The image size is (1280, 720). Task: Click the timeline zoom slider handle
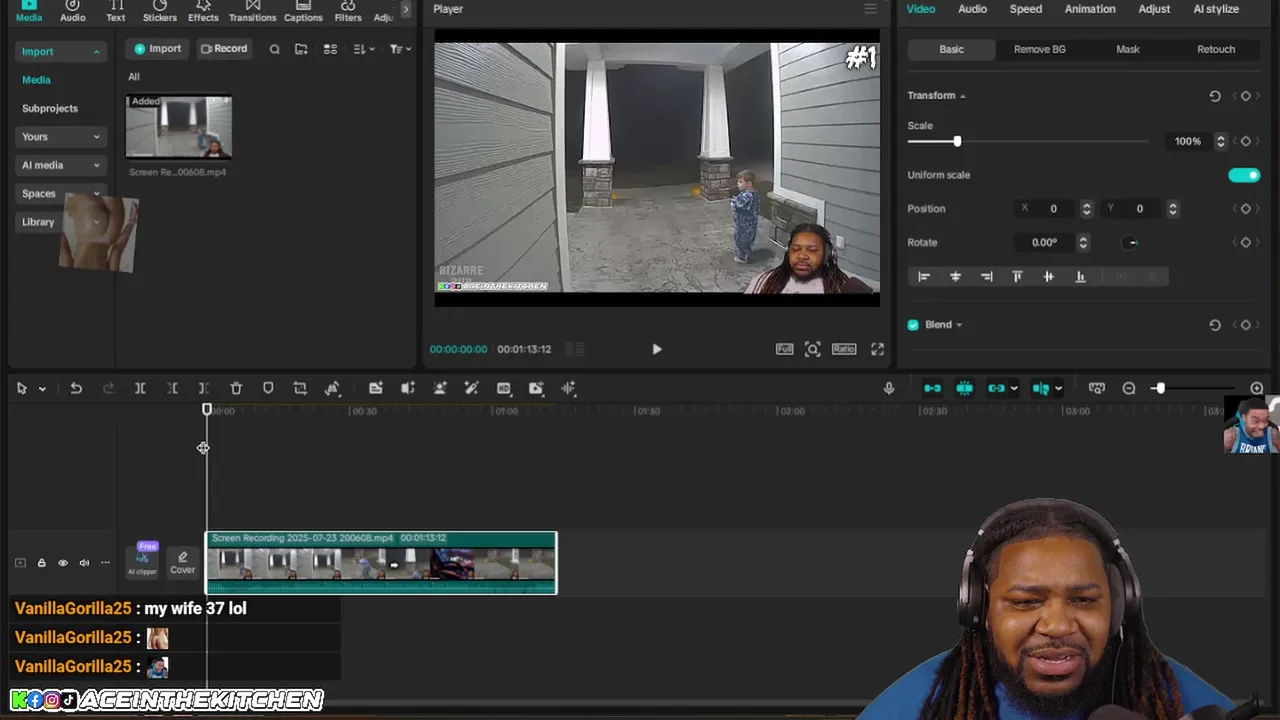click(x=1159, y=388)
